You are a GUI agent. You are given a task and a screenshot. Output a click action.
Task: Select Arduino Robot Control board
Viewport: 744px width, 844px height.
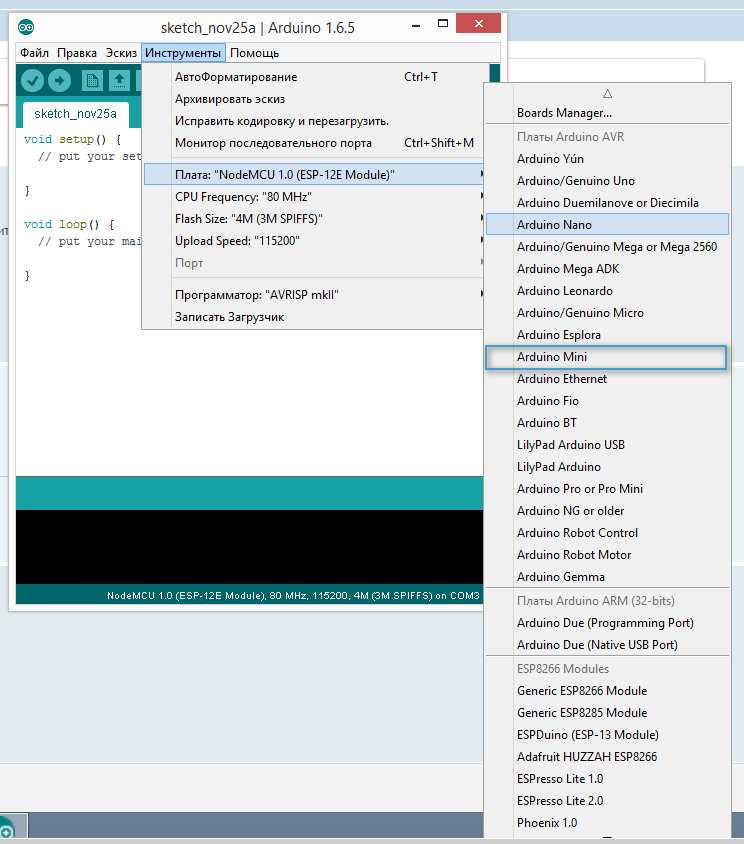click(x=607, y=533)
